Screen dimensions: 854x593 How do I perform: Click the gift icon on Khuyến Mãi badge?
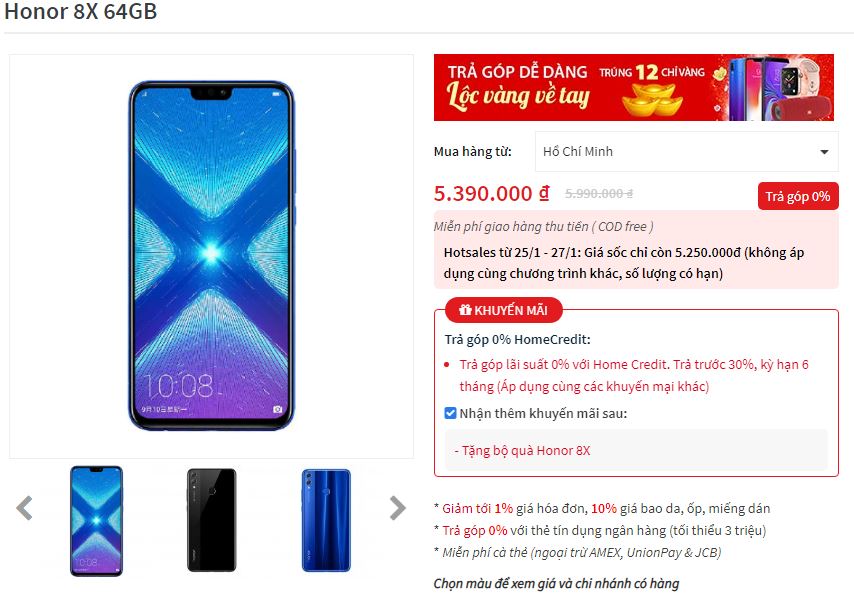pyautogui.click(x=465, y=310)
